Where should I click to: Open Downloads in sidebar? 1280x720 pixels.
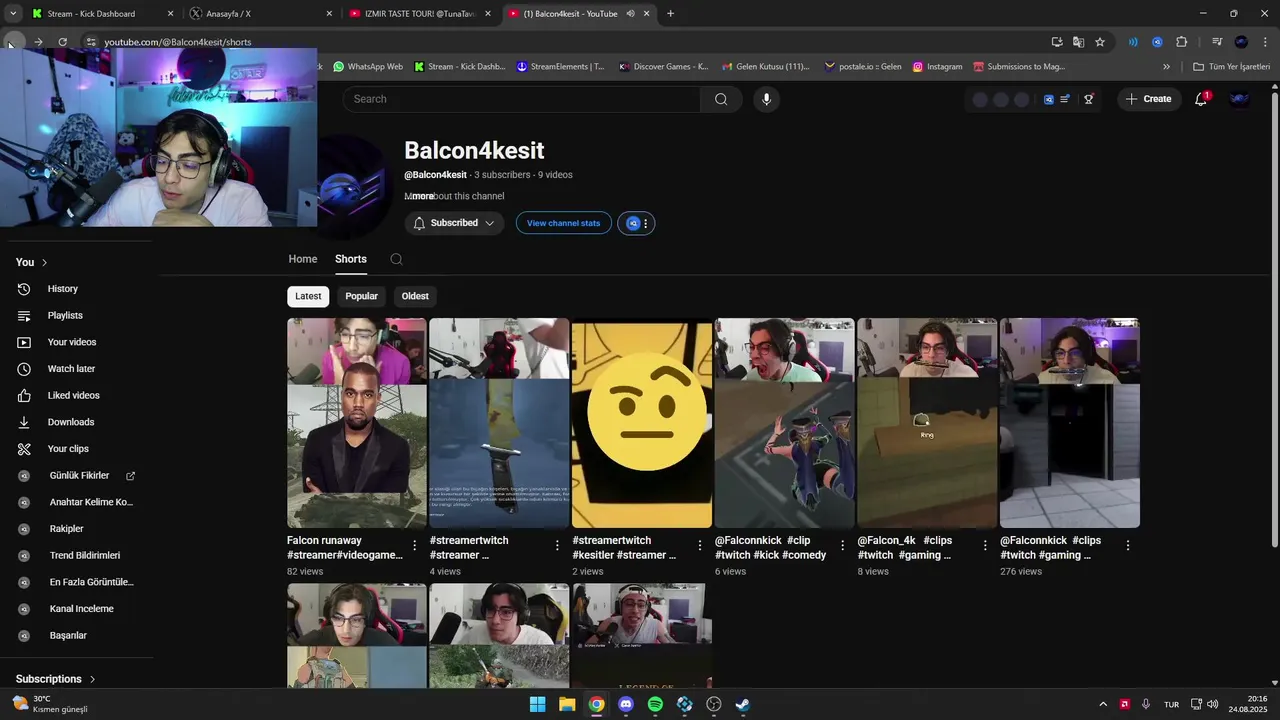[x=71, y=422]
